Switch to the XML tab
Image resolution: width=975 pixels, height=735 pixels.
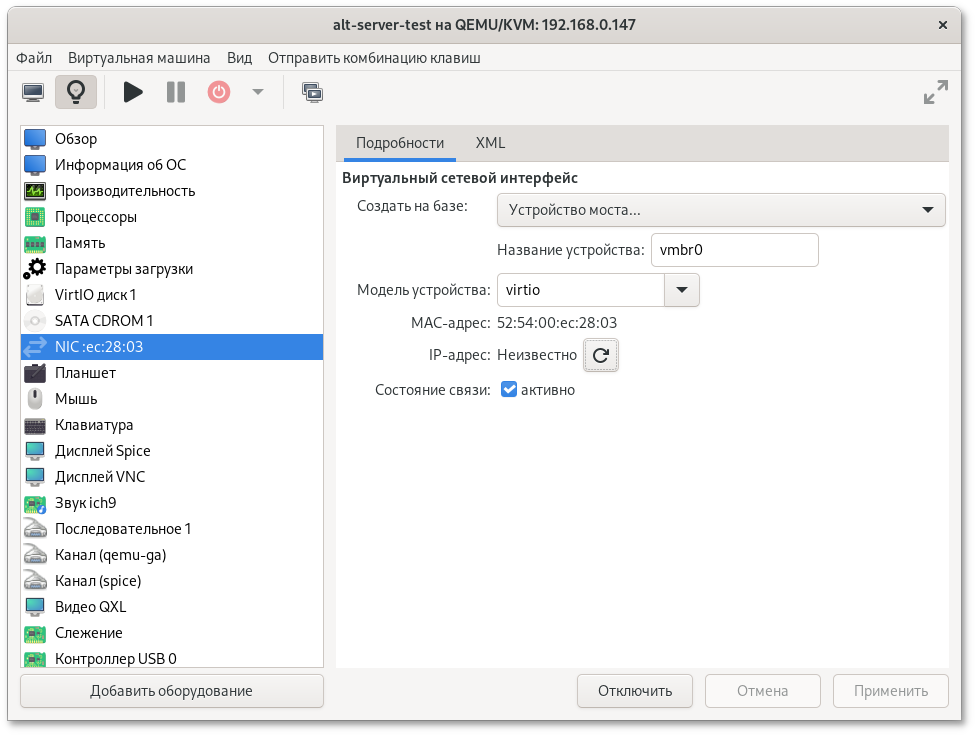[x=490, y=143]
